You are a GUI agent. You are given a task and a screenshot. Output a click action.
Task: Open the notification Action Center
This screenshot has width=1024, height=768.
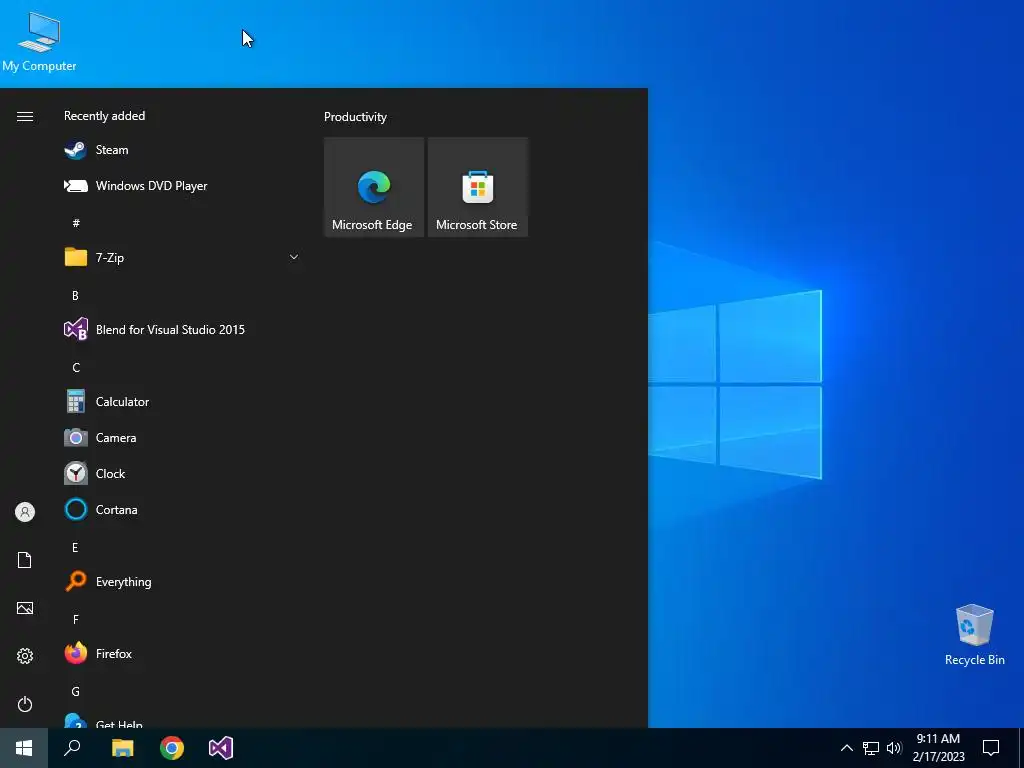click(x=991, y=748)
